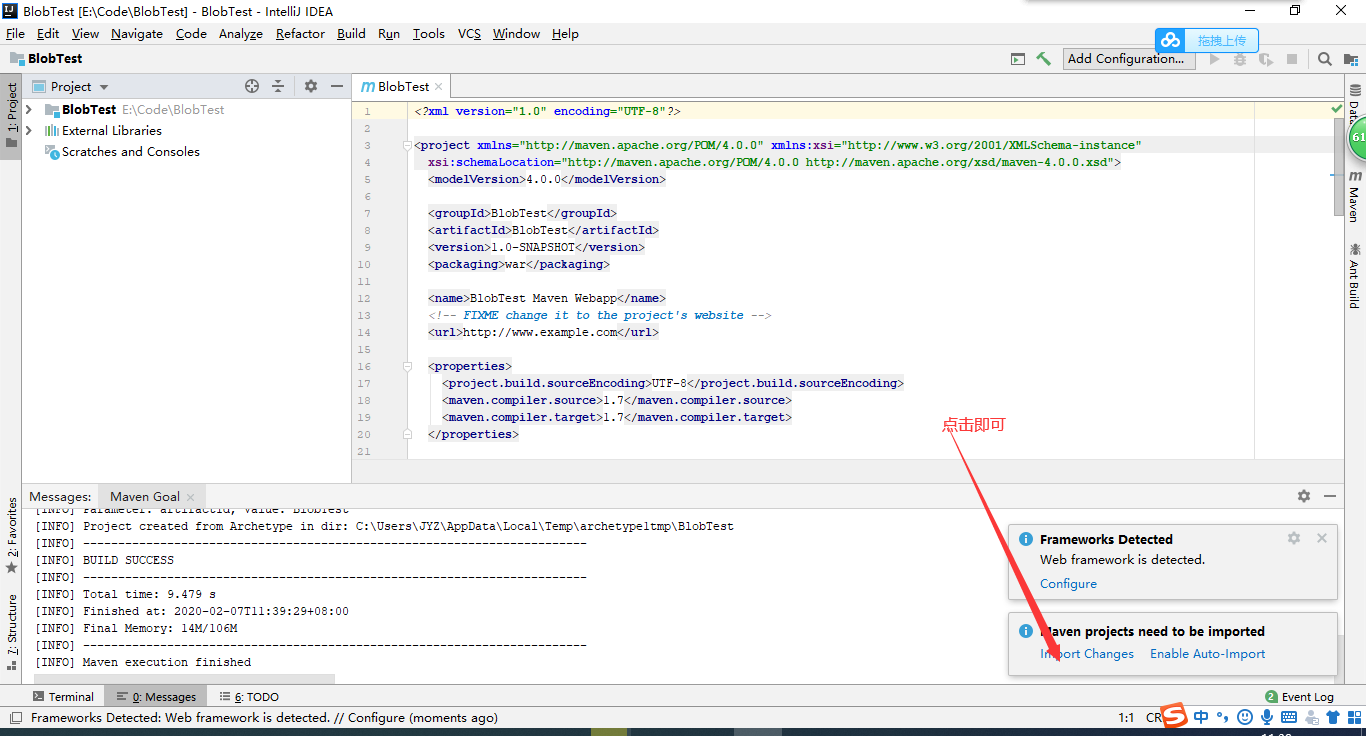The width and height of the screenshot is (1366, 736).
Task: Click the disabled Run play icon
Action: click(1215, 59)
